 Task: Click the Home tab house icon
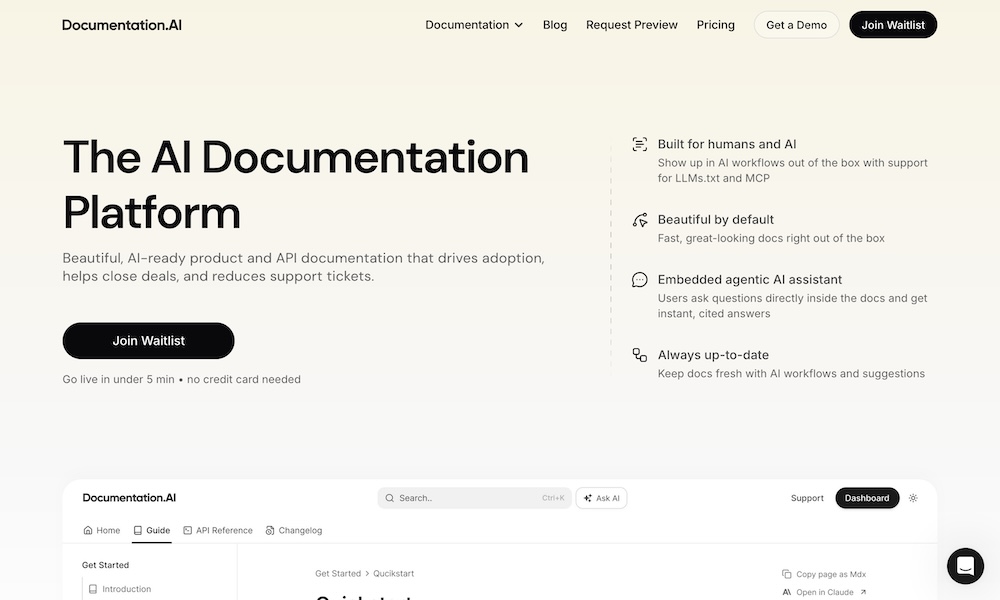pos(86,530)
